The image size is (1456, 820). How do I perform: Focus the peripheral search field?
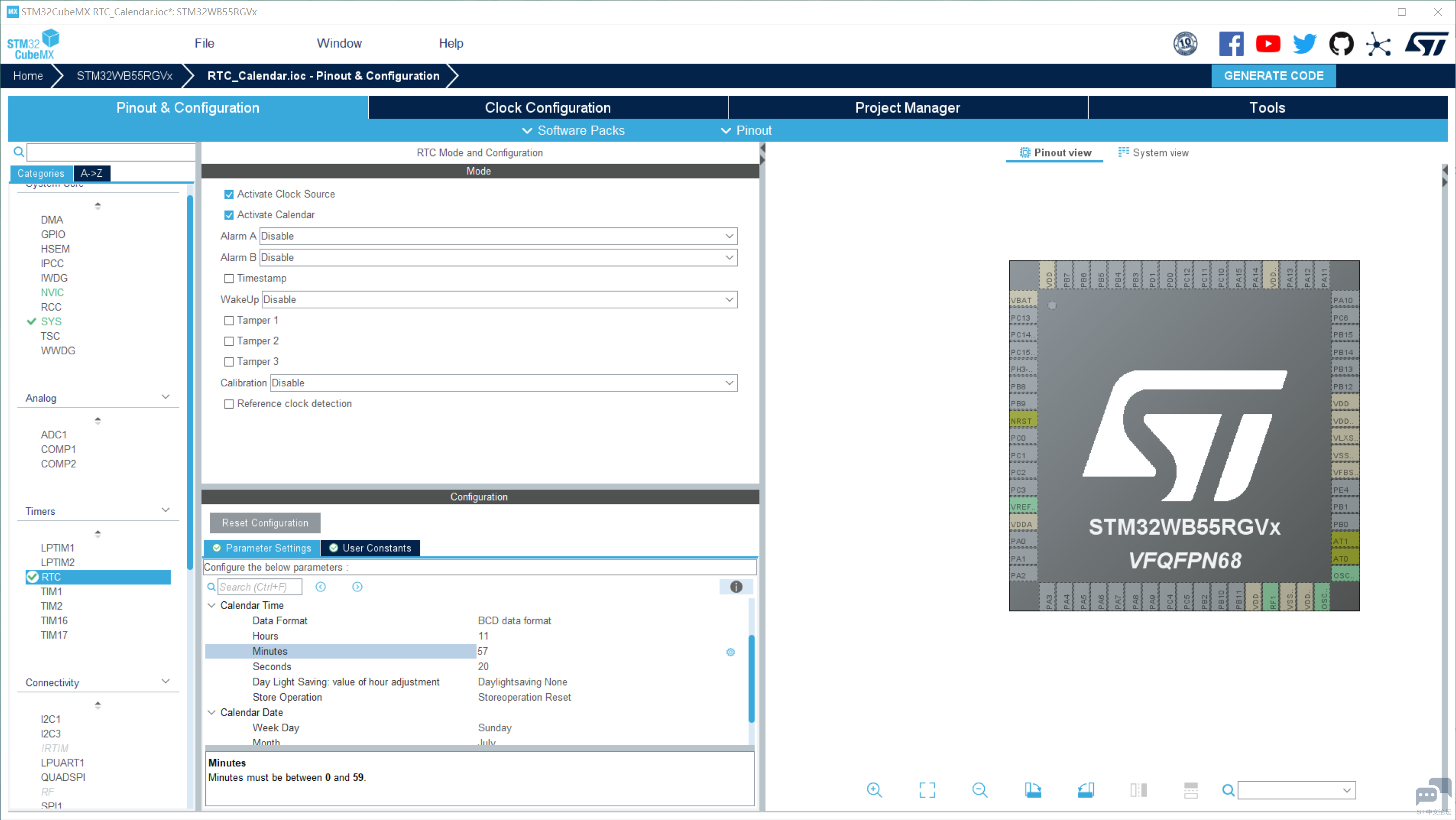(x=111, y=151)
